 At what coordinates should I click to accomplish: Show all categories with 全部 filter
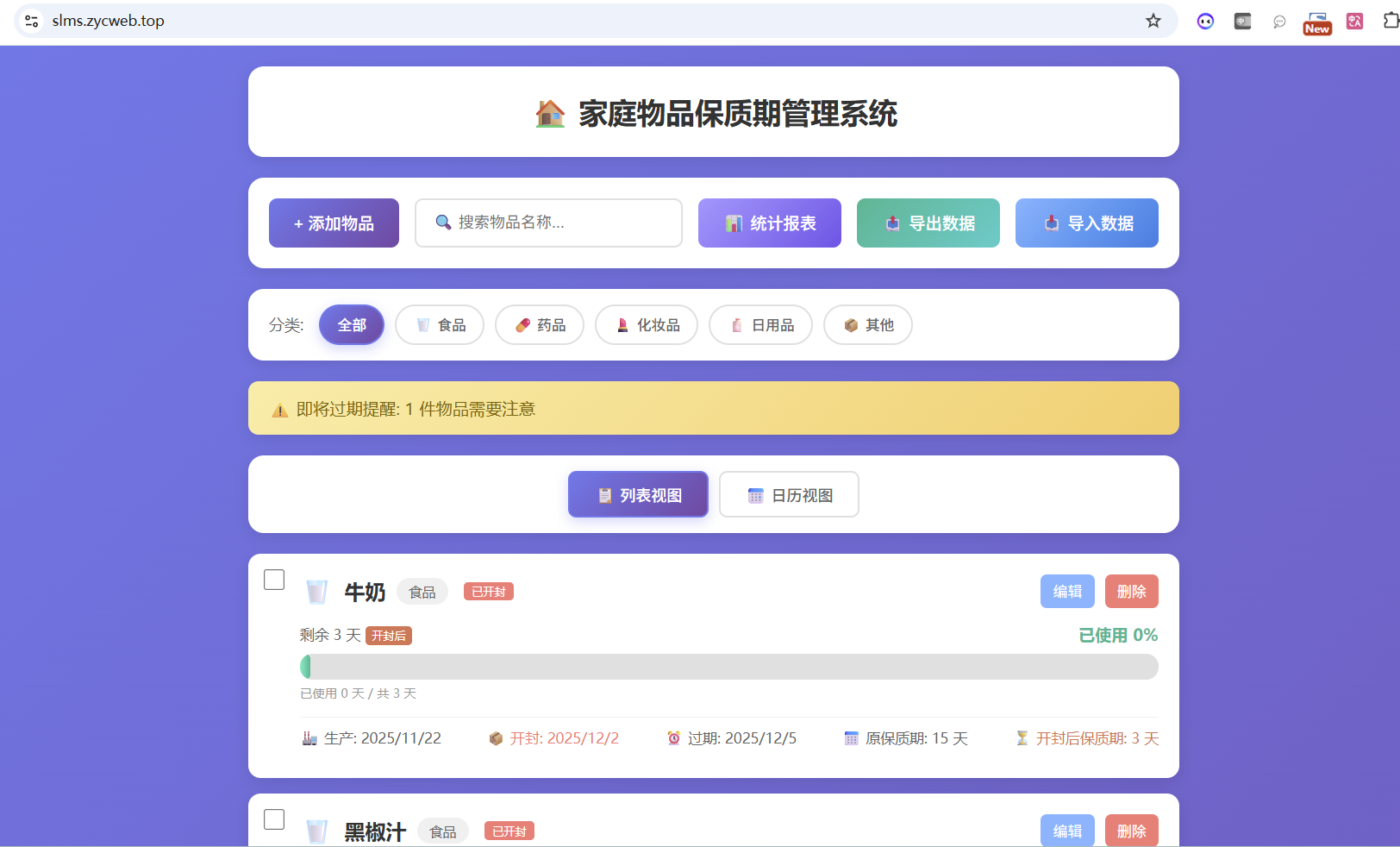352,325
